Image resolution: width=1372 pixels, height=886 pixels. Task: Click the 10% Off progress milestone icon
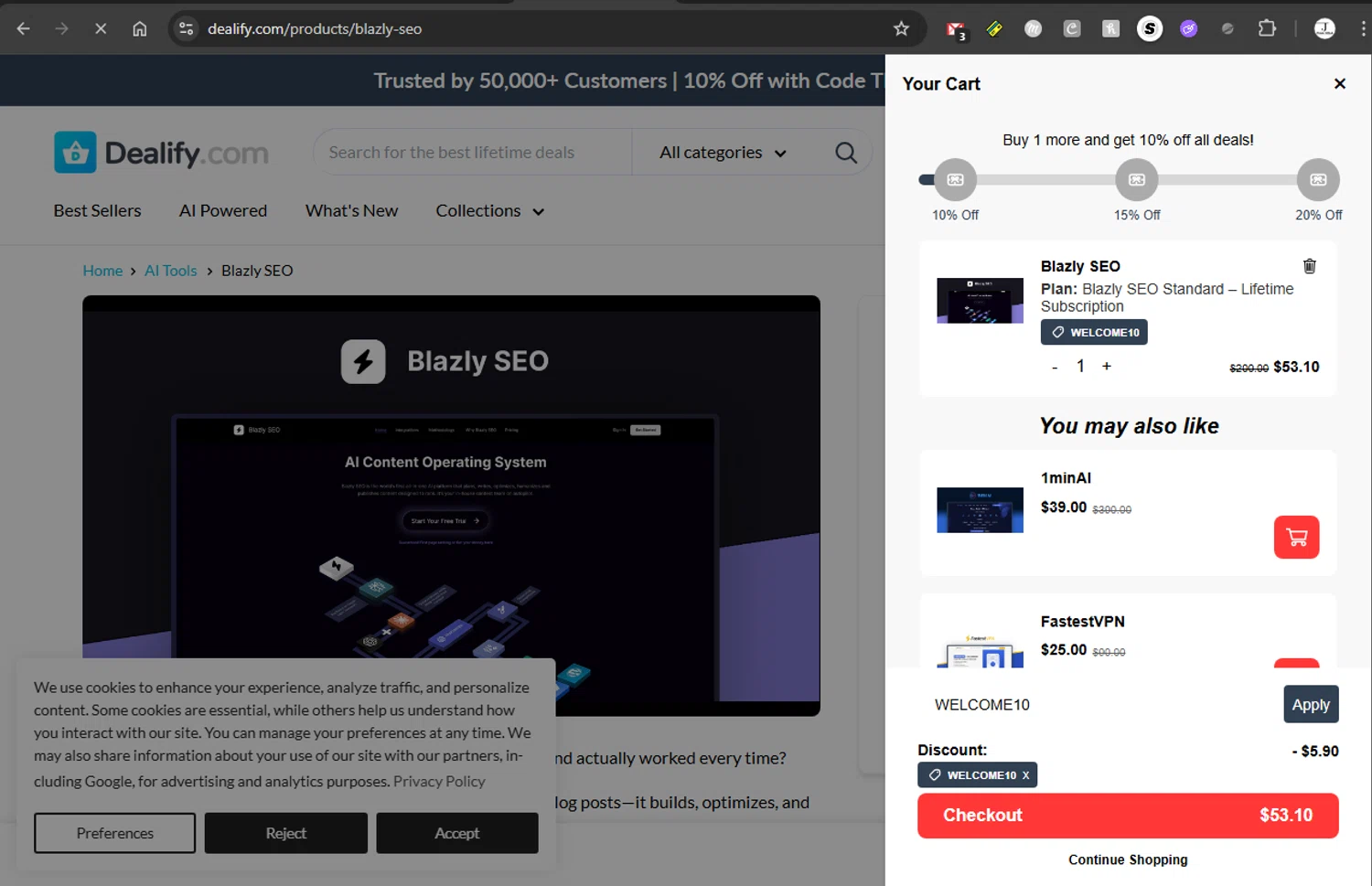pos(955,179)
